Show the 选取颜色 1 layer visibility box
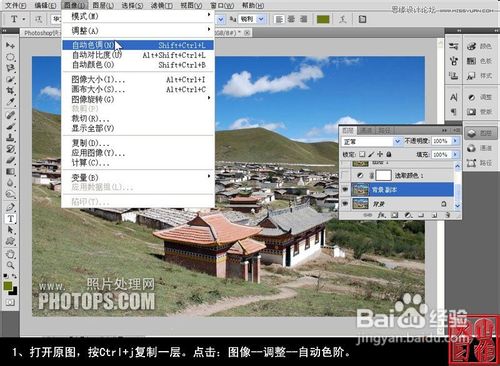The image size is (500, 366). tap(345, 175)
